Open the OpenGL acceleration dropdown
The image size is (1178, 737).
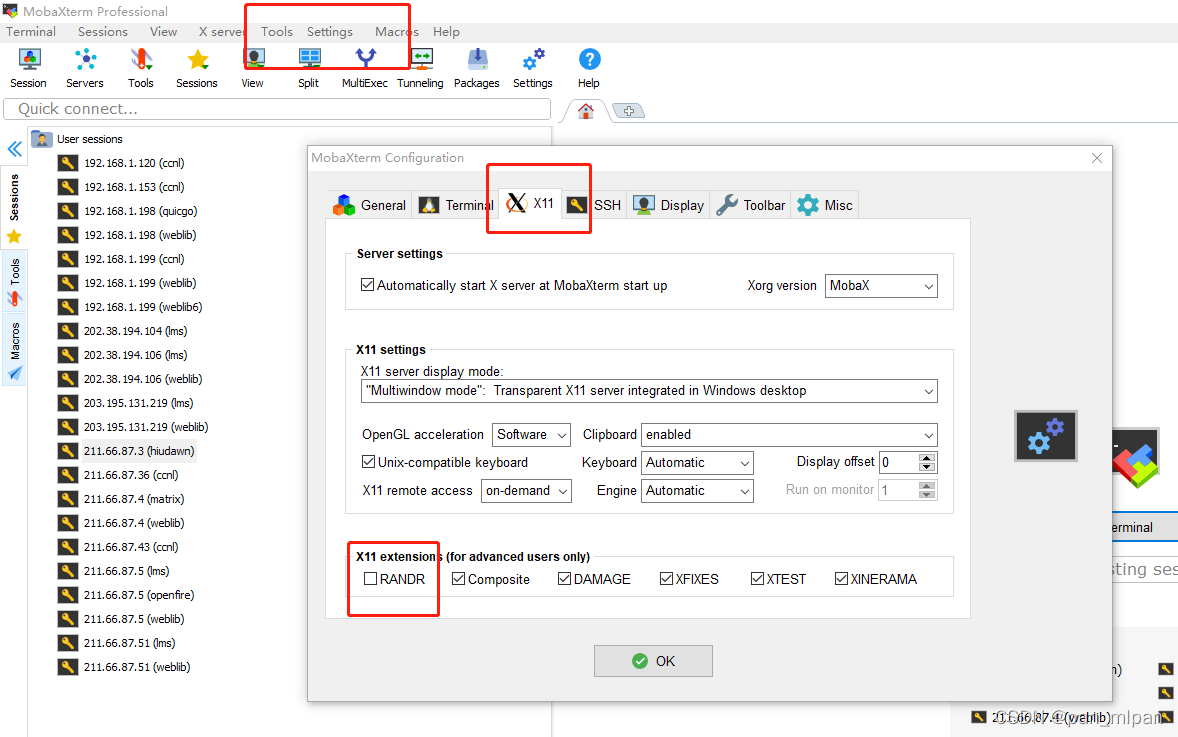click(x=530, y=434)
